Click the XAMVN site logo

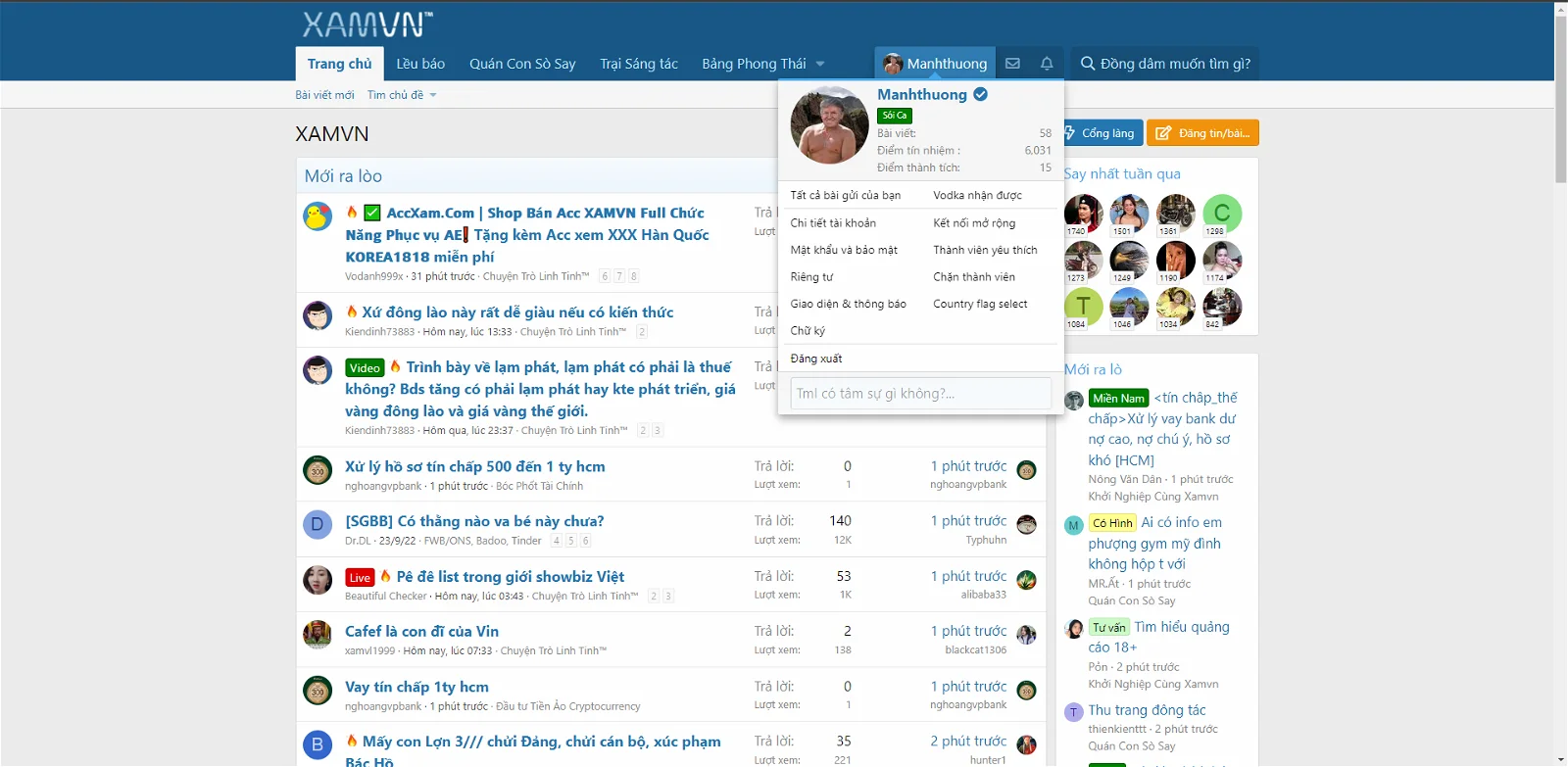coord(367,24)
